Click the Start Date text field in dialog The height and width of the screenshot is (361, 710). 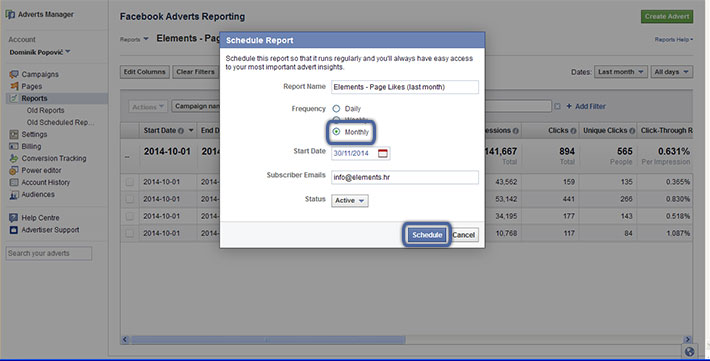tap(361, 154)
